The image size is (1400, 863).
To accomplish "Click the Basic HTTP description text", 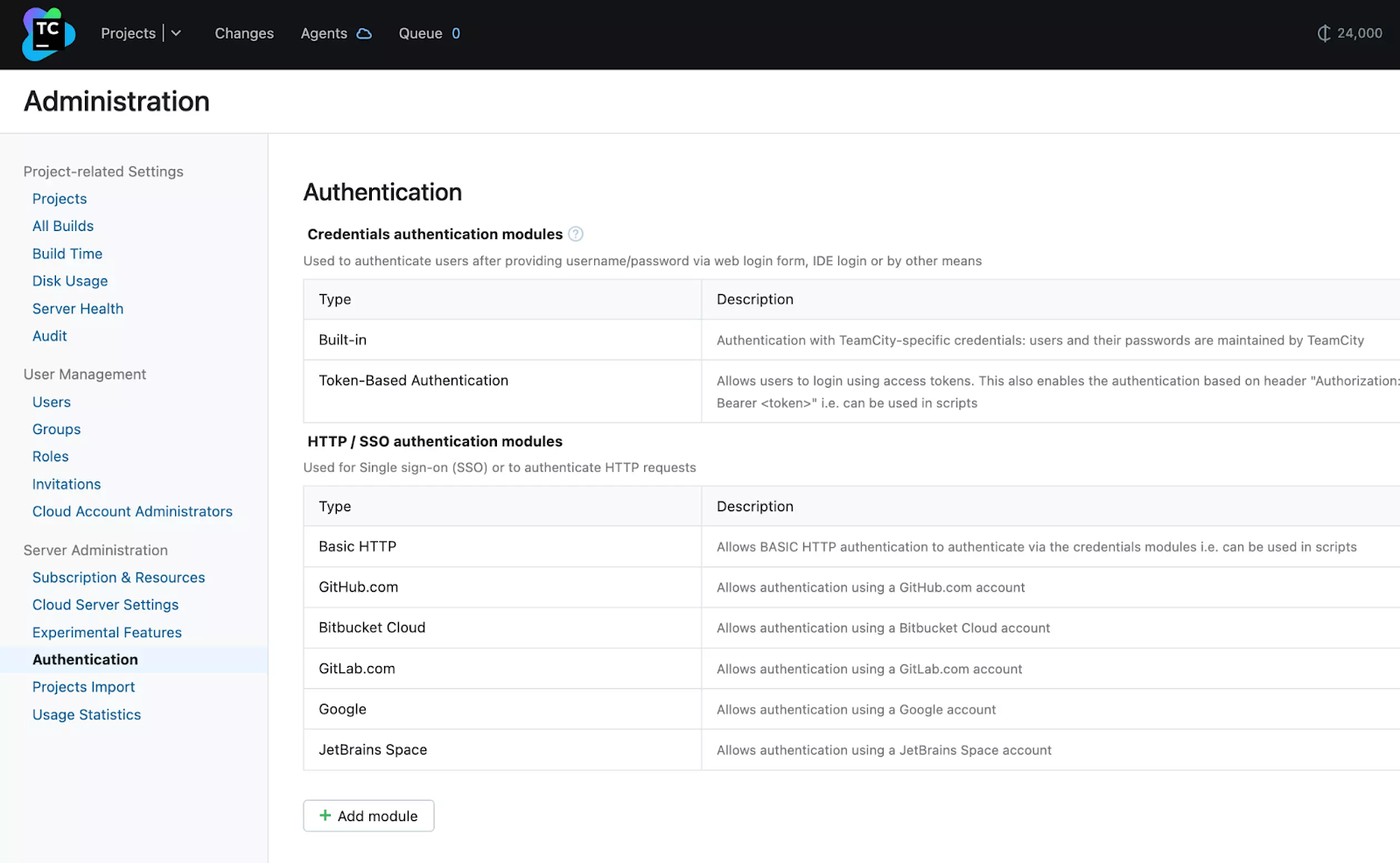I will click(x=1037, y=547).
